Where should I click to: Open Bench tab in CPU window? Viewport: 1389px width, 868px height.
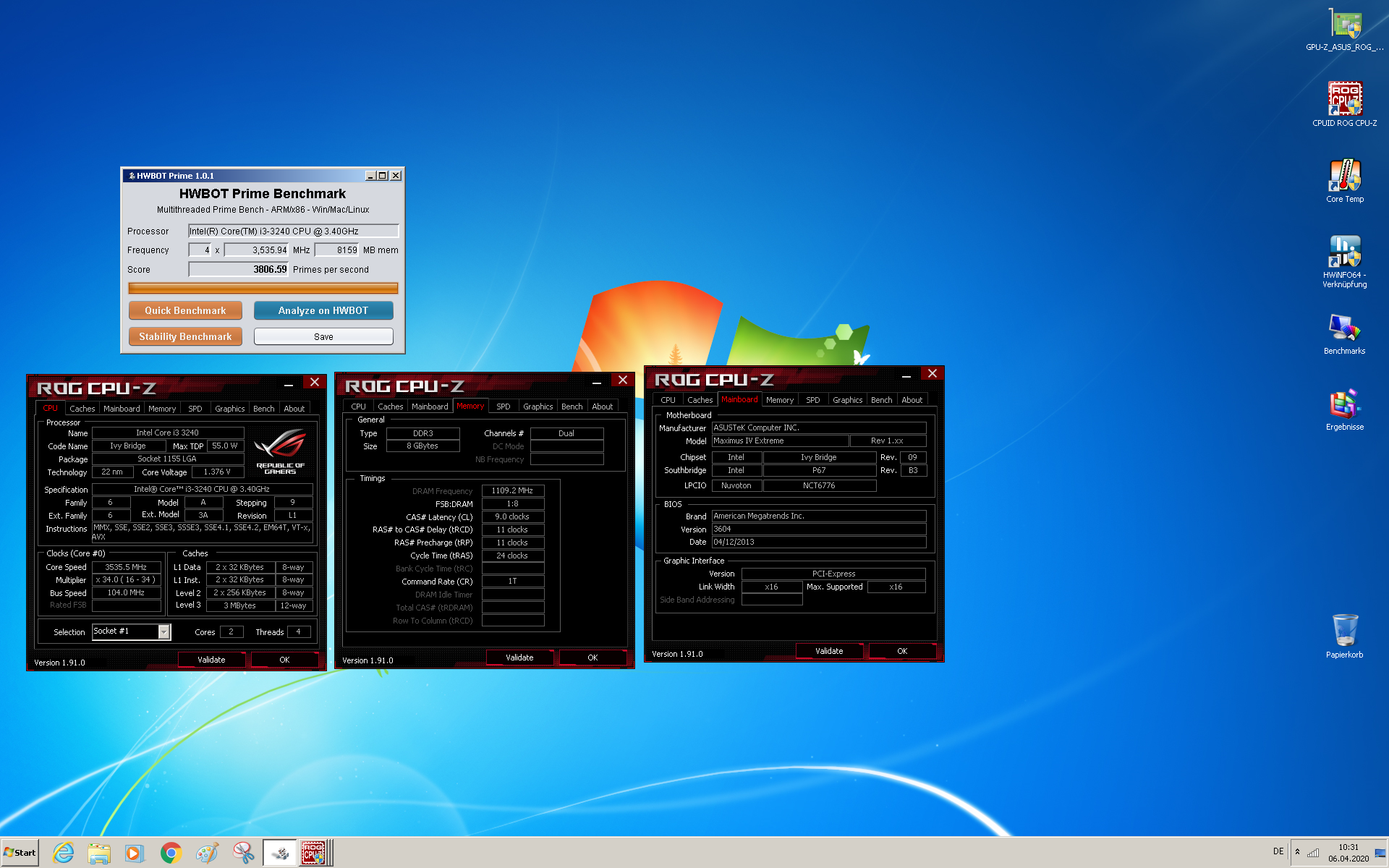[x=263, y=409]
